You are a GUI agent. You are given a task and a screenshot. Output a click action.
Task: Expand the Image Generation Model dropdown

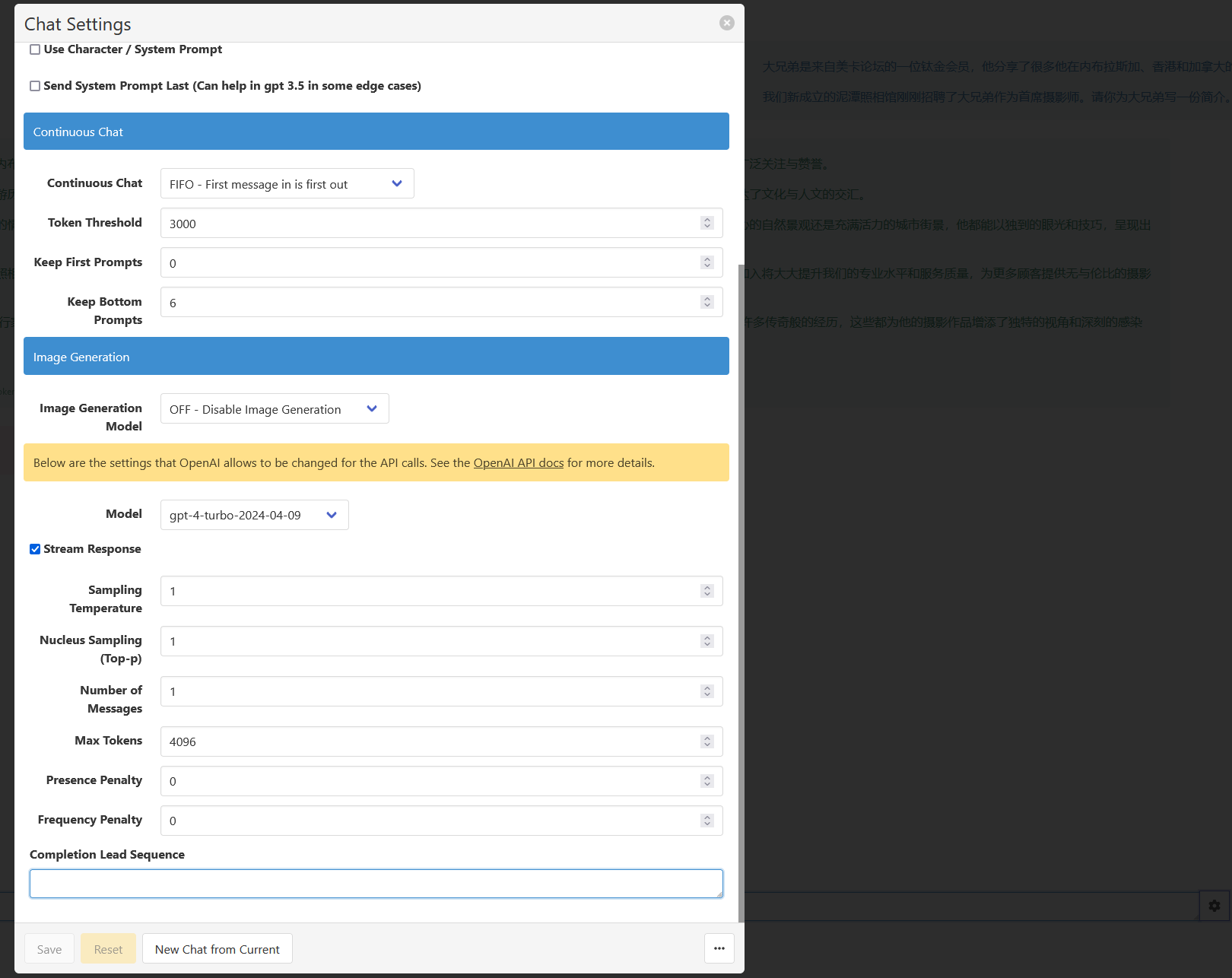(275, 409)
